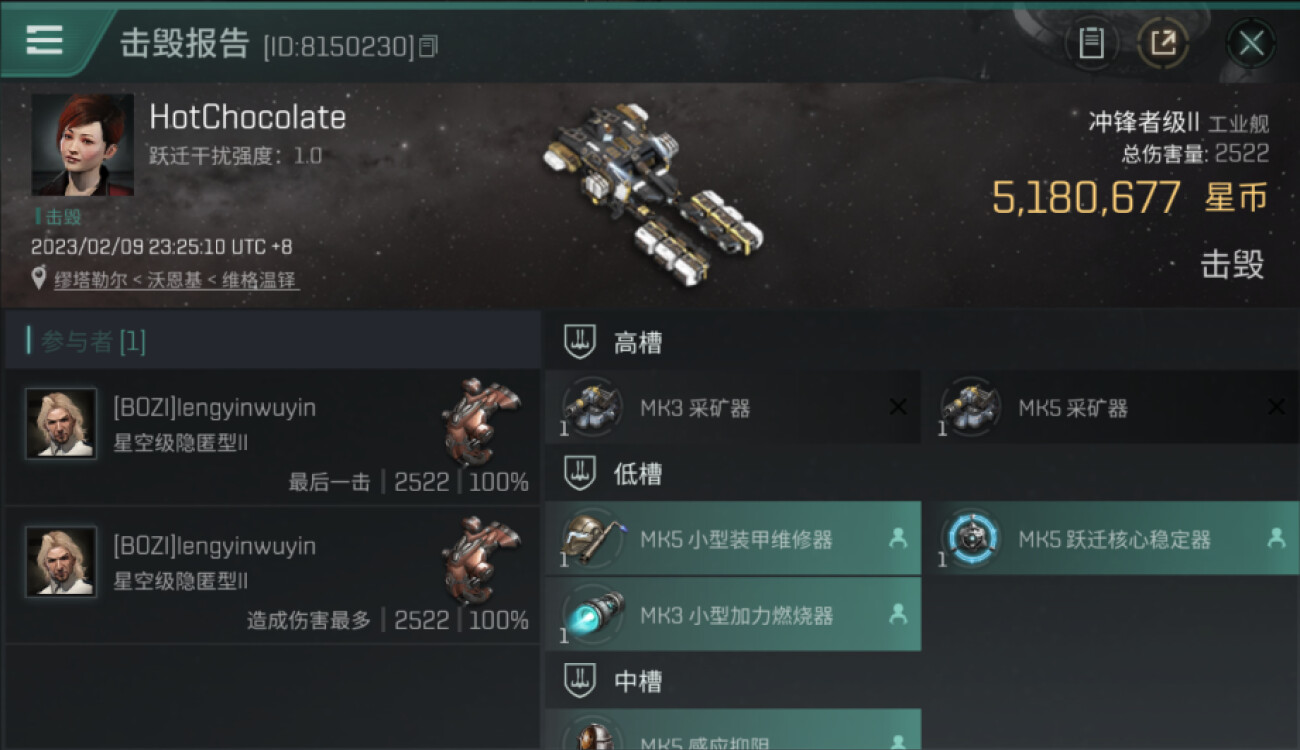The height and width of the screenshot is (750, 1300).
Task: Open top-damage attacker's ship icon
Action: click(x=482, y=559)
